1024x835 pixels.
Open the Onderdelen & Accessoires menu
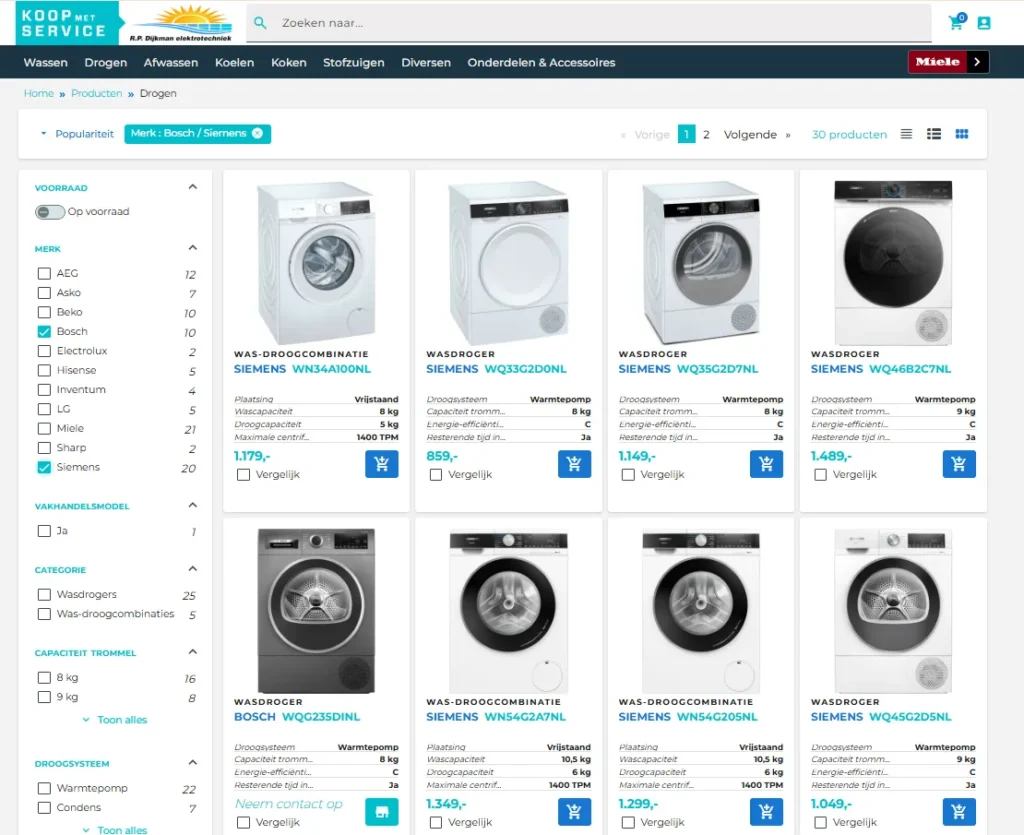(541, 63)
